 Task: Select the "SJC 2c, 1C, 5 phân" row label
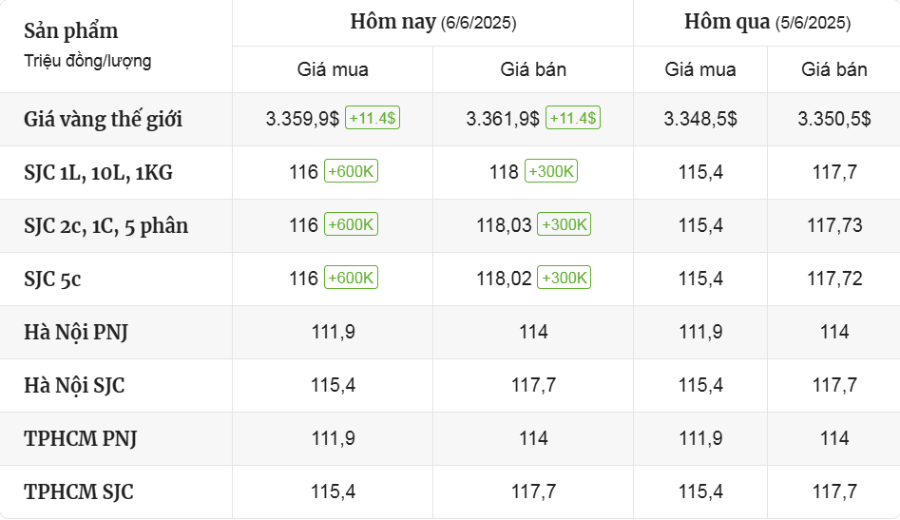pos(106,226)
